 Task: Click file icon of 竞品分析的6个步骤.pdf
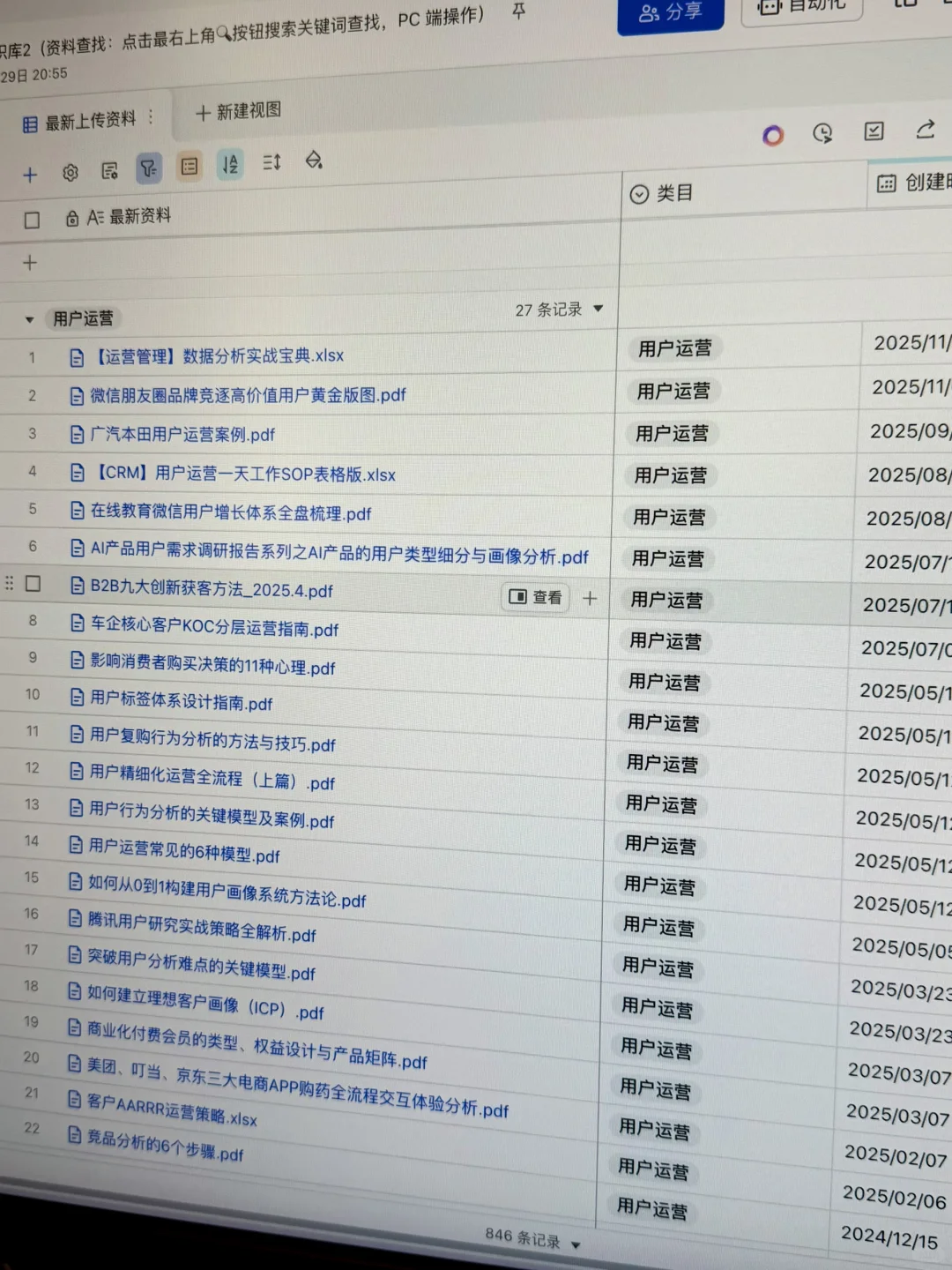(75, 1135)
